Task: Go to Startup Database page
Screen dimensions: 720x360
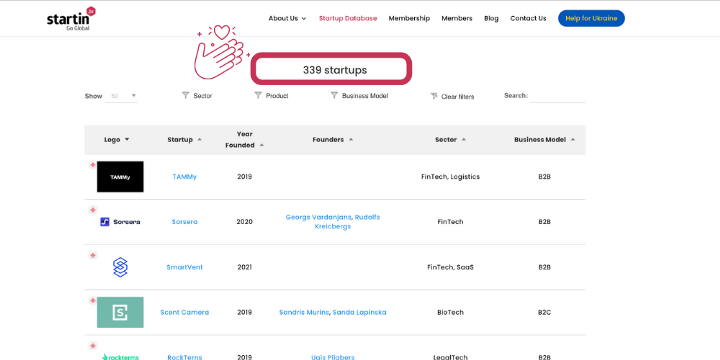Action: pos(348,18)
